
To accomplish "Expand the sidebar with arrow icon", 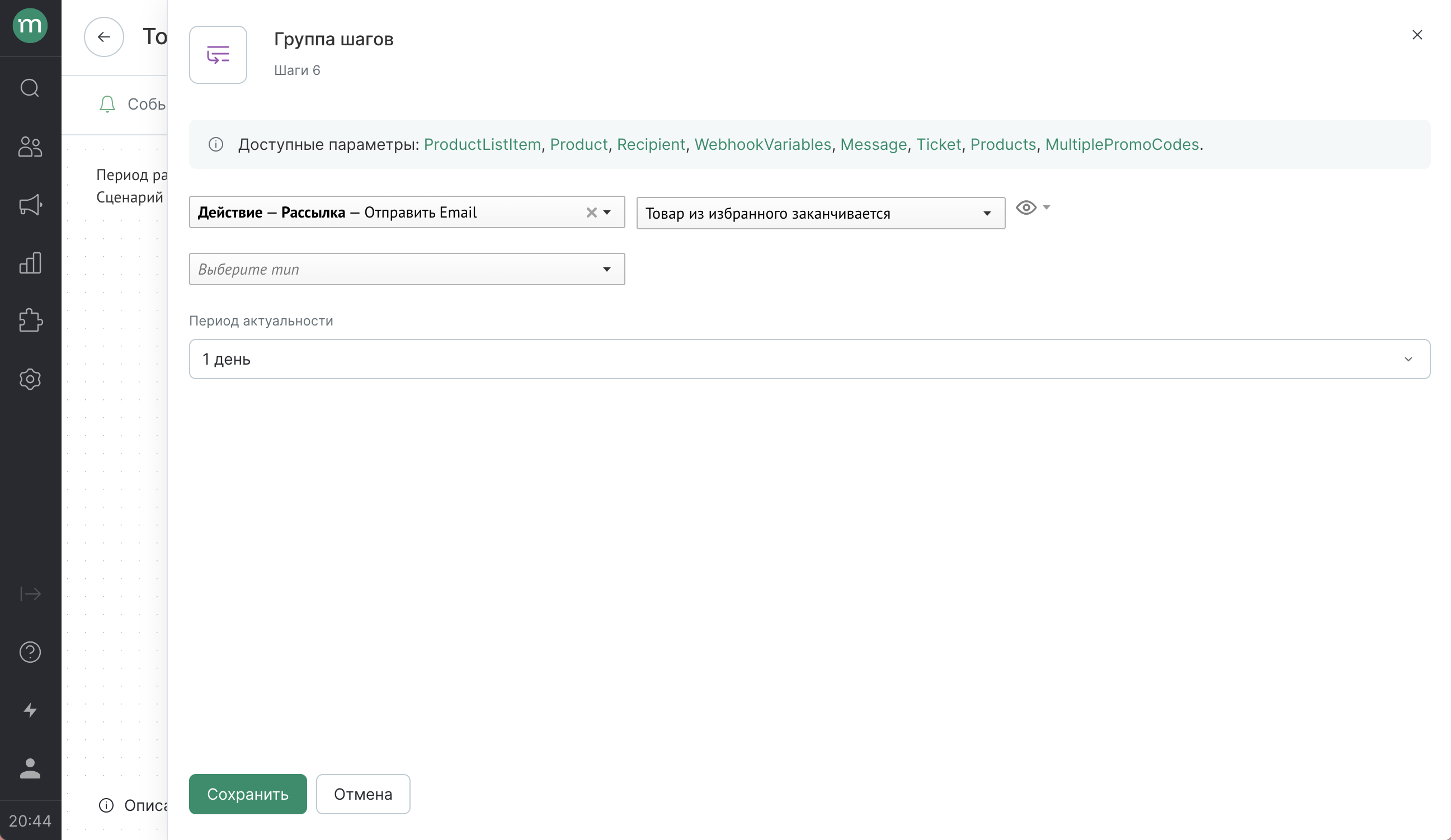I will (x=30, y=593).
